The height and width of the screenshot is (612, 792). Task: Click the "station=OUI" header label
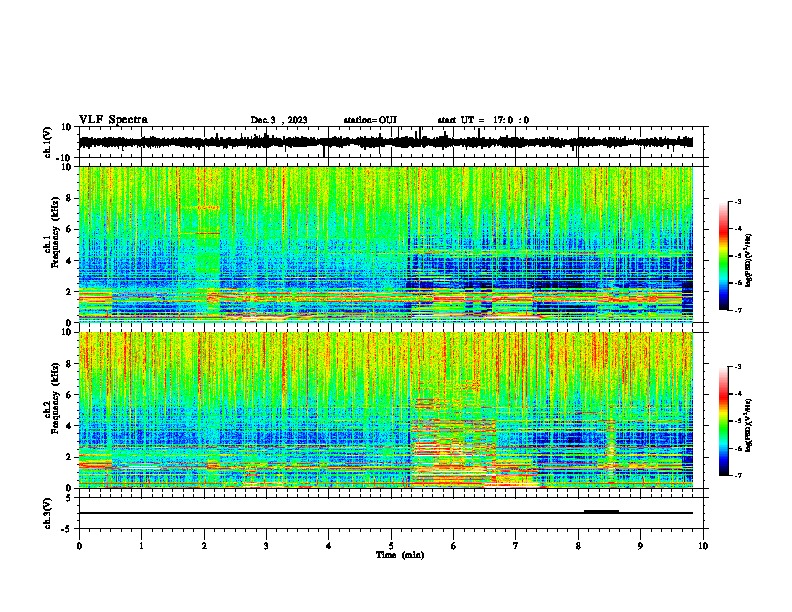[370, 120]
